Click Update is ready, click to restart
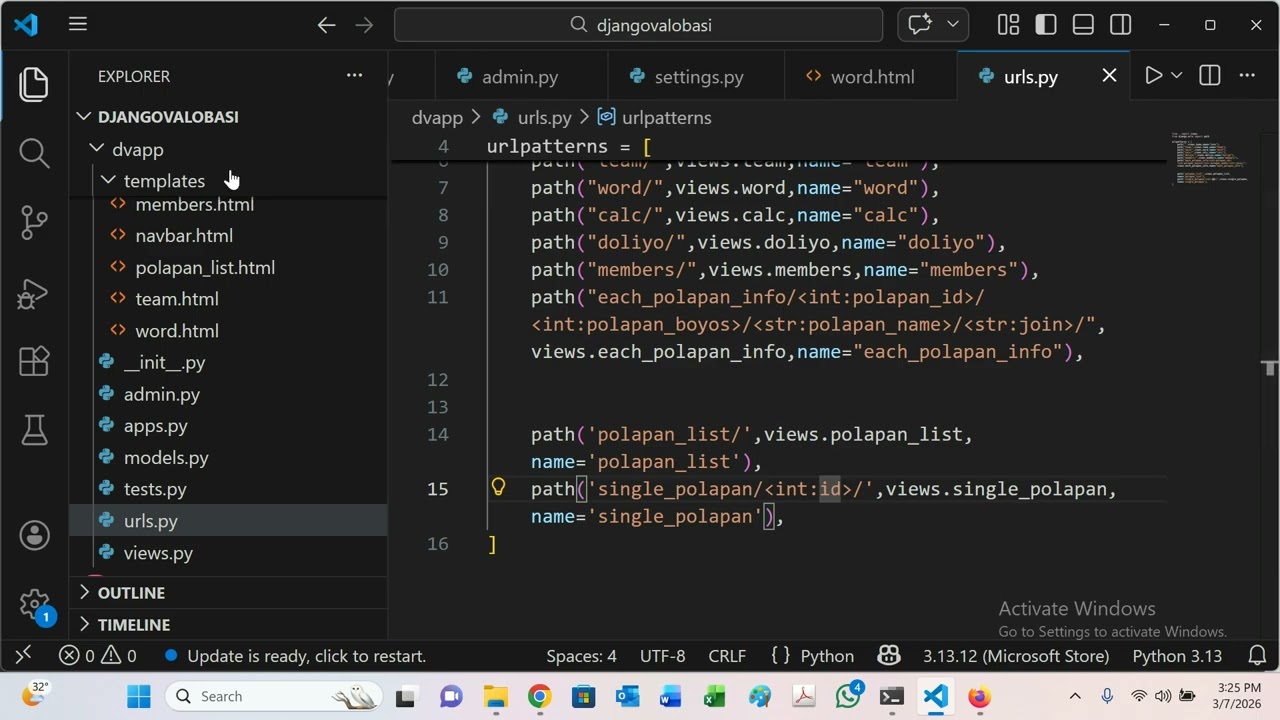Viewport: 1280px width, 720px height. tap(295, 656)
